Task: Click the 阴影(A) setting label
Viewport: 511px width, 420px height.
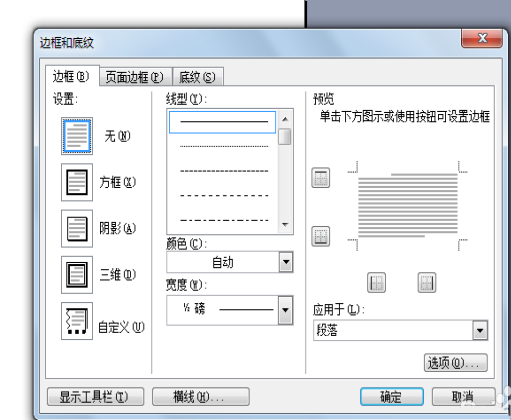Action: (118, 228)
